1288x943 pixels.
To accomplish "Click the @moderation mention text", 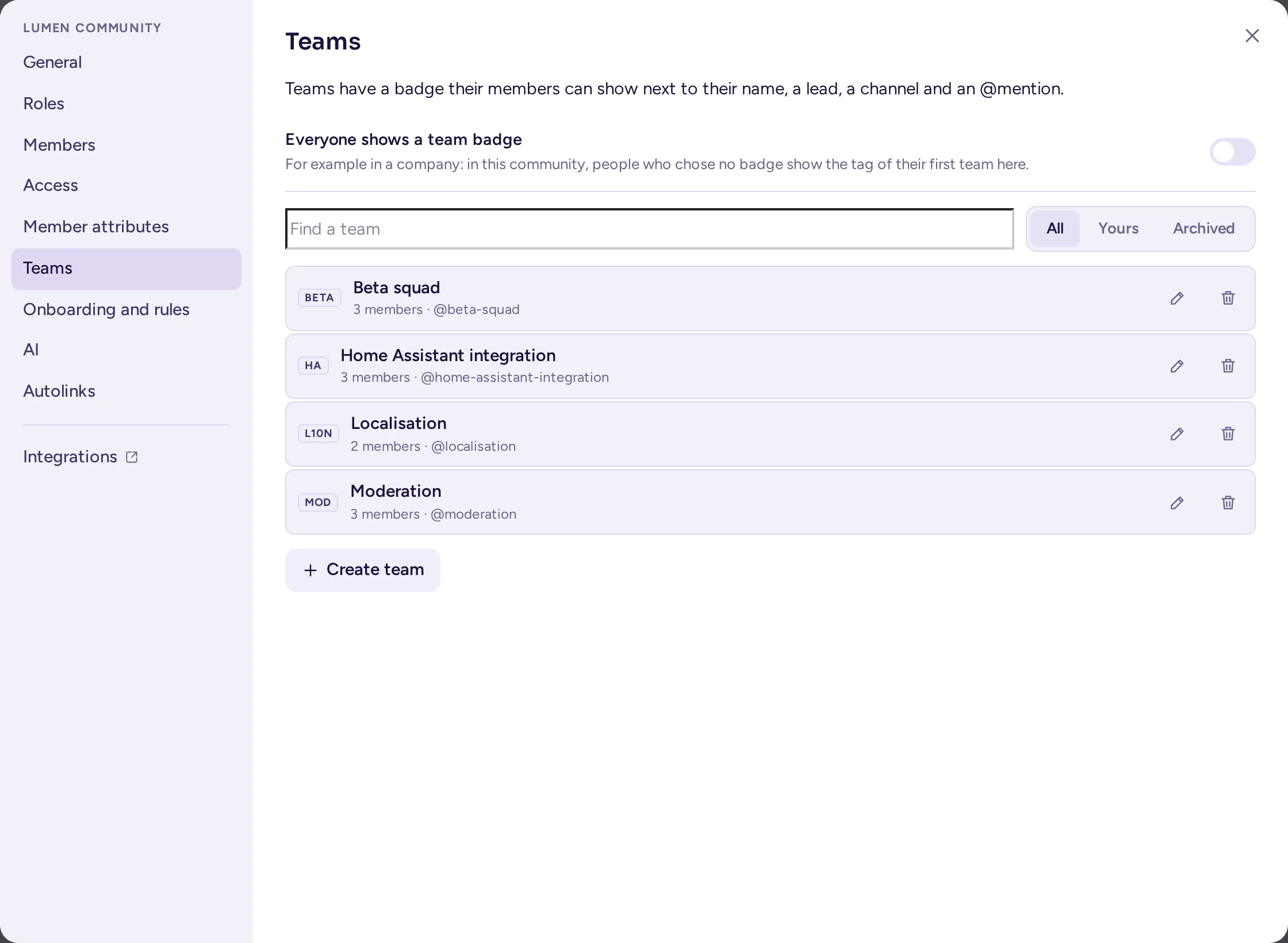I will click(473, 514).
